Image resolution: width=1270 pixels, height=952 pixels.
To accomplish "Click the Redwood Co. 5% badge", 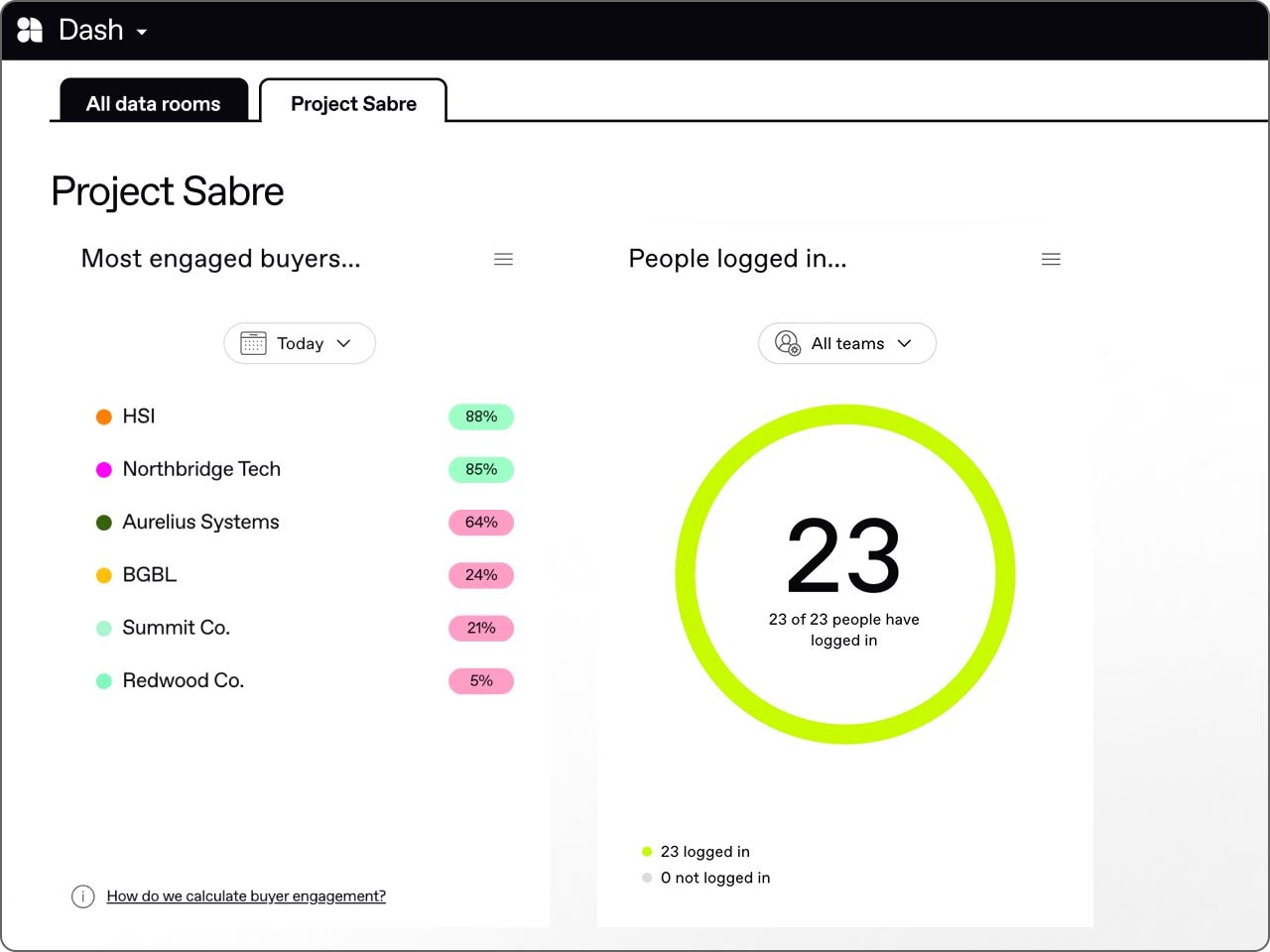I will pyautogui.click(x=481, y=681).
